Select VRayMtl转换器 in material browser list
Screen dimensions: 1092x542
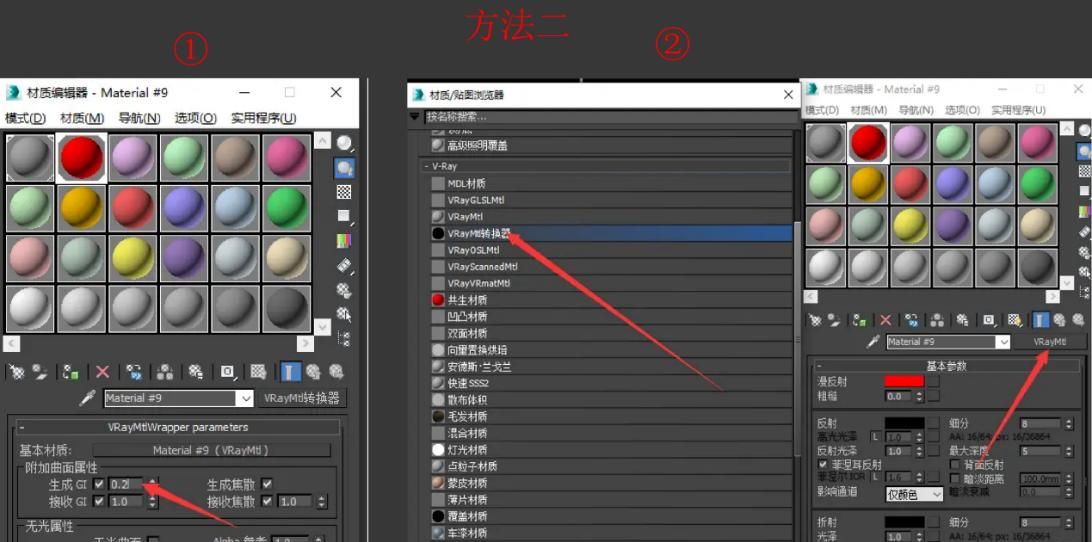point(611,233)
